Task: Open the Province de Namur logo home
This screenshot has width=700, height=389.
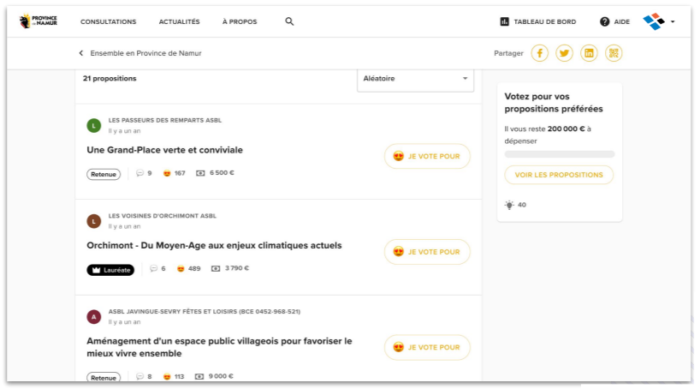Action: [x=38, y=21]
